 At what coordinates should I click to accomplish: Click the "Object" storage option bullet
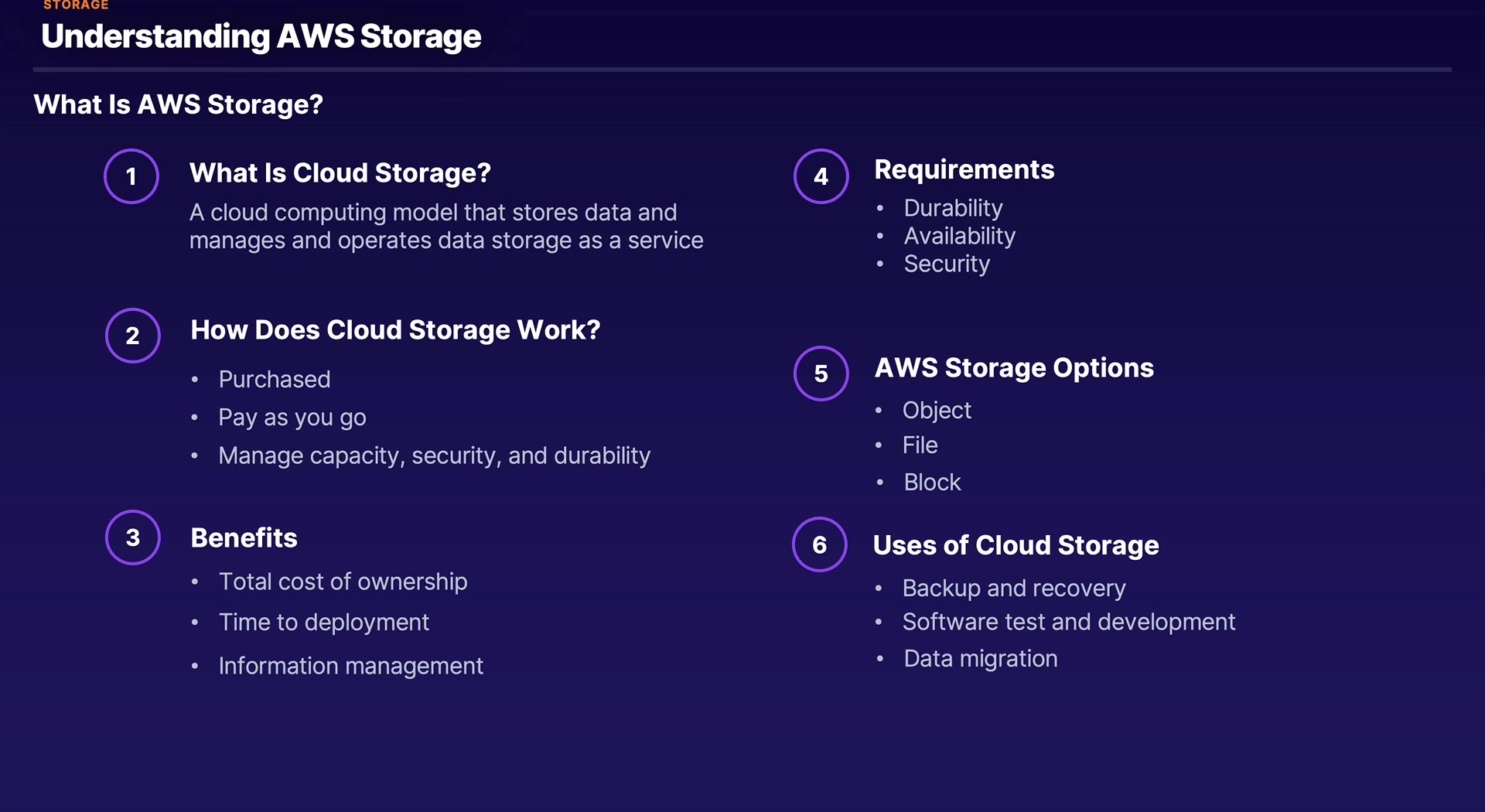click(x=937, y=410)
